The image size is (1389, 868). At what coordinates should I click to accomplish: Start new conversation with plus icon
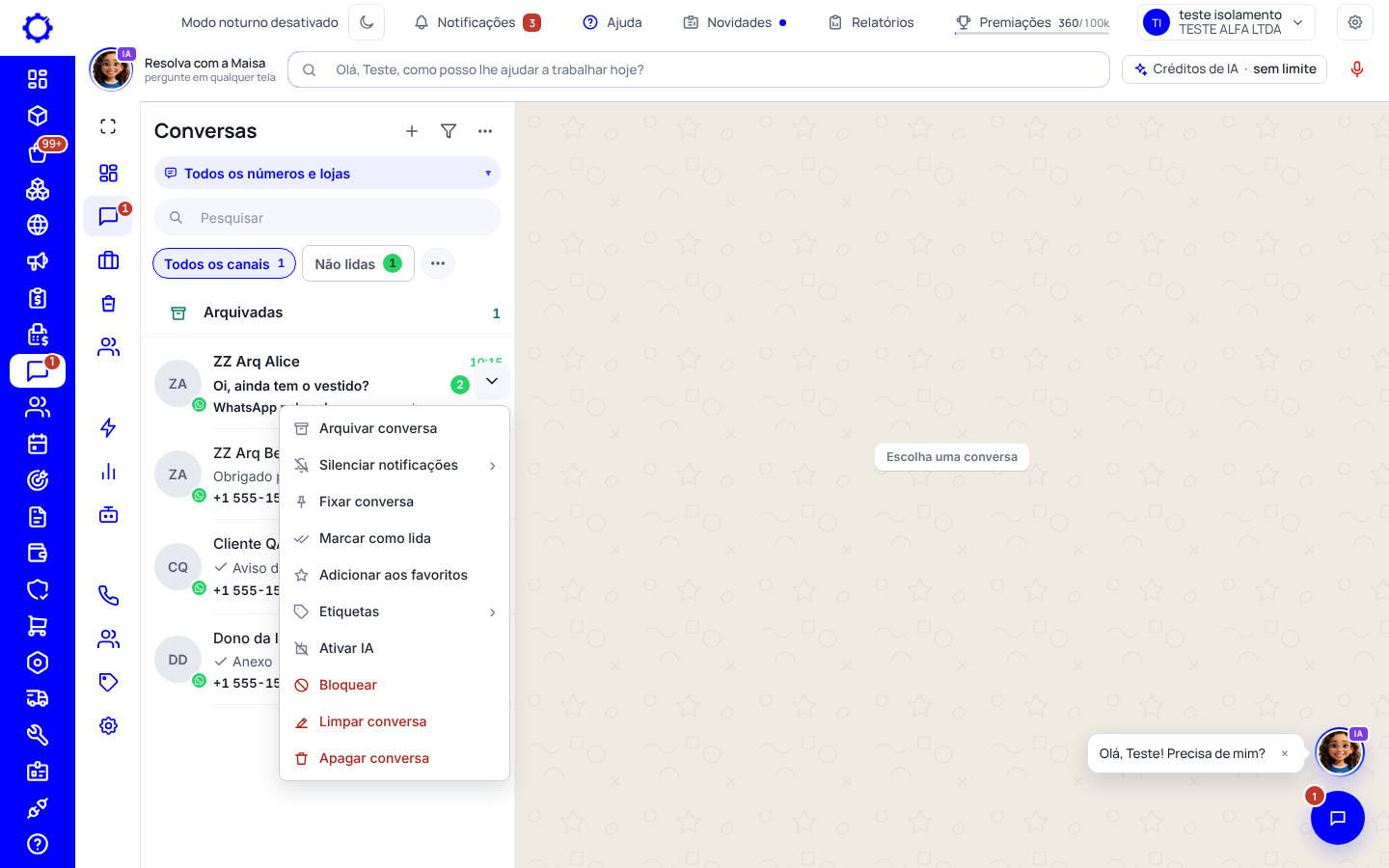412,131
